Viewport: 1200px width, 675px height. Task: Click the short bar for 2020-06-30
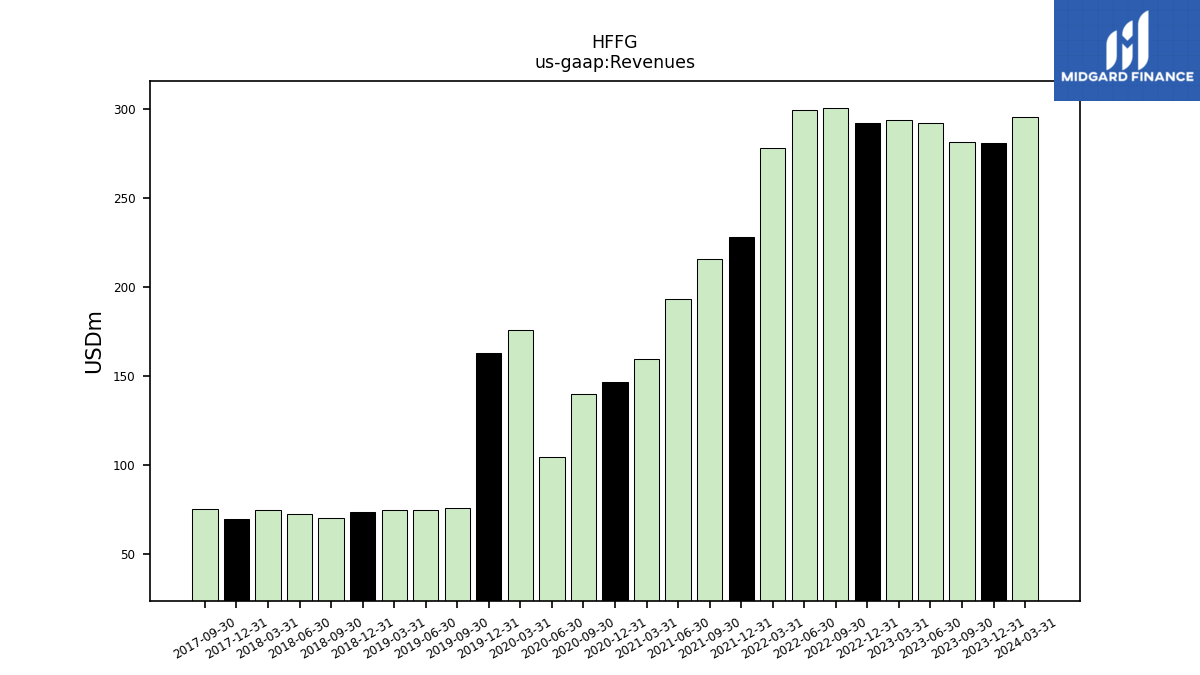coord(552,529)
